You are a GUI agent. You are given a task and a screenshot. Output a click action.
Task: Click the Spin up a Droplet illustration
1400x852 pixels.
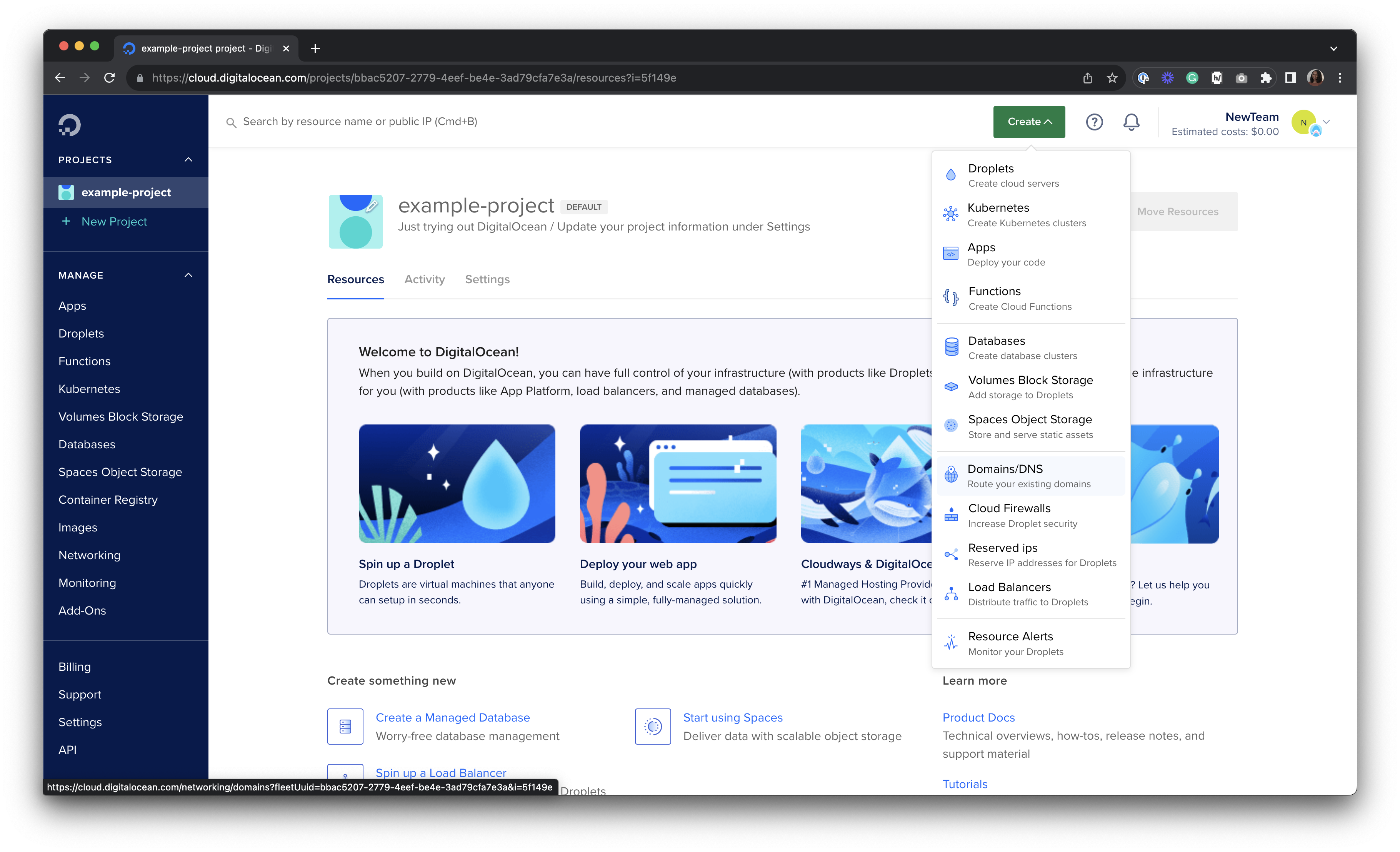coord(457,484)
